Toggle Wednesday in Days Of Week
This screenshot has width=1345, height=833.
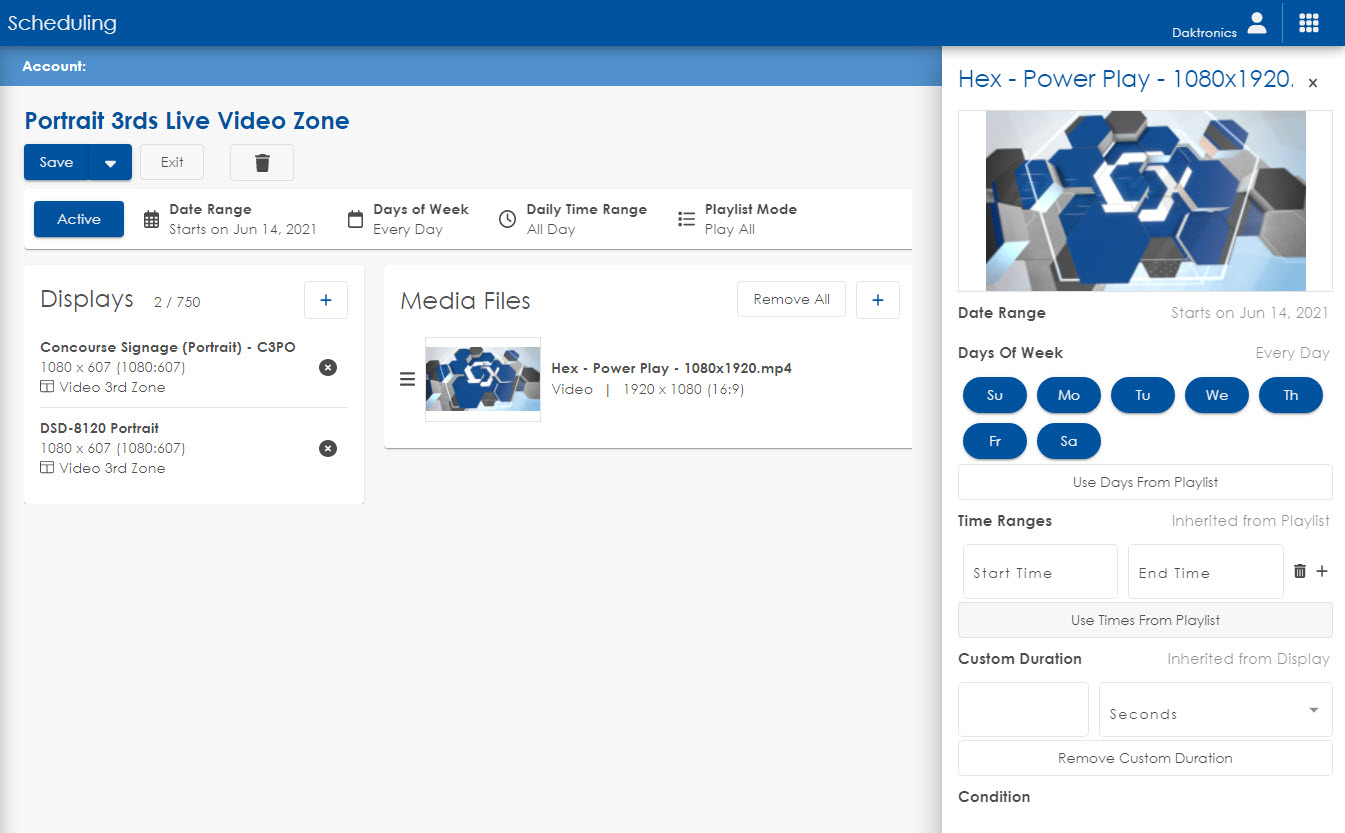[x=1216, y=395]
